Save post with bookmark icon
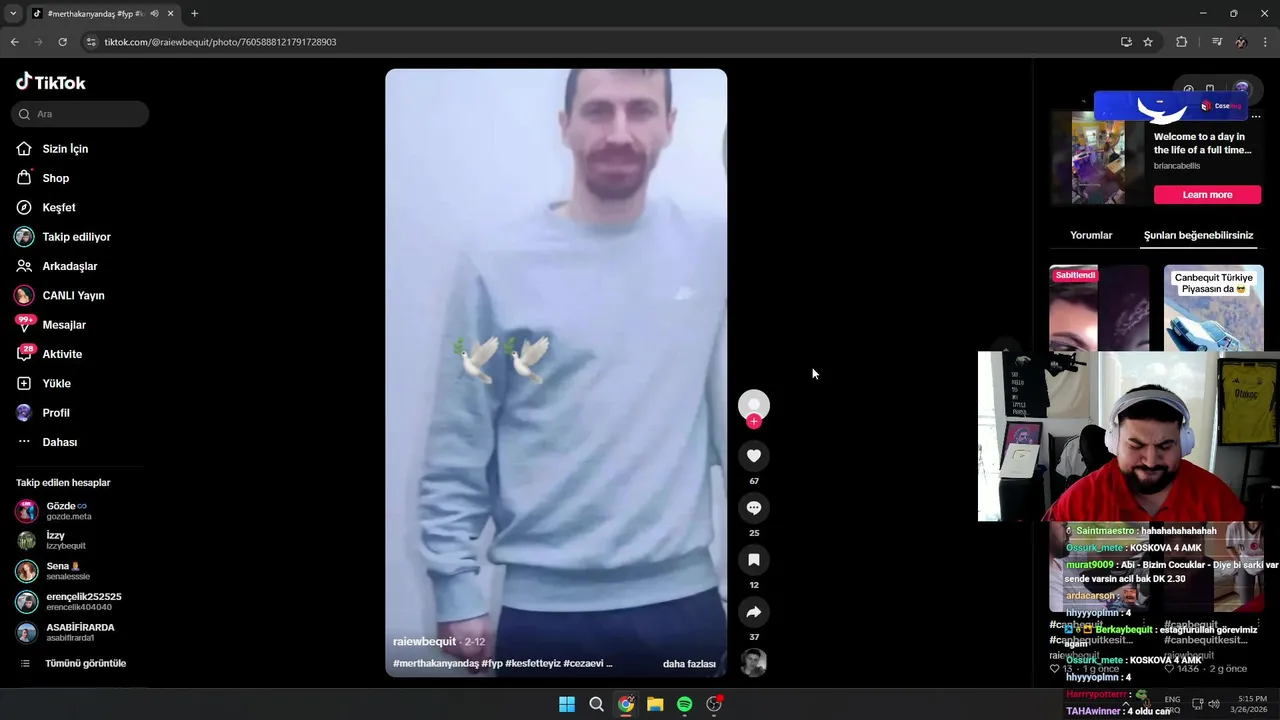 pos(754,560)
